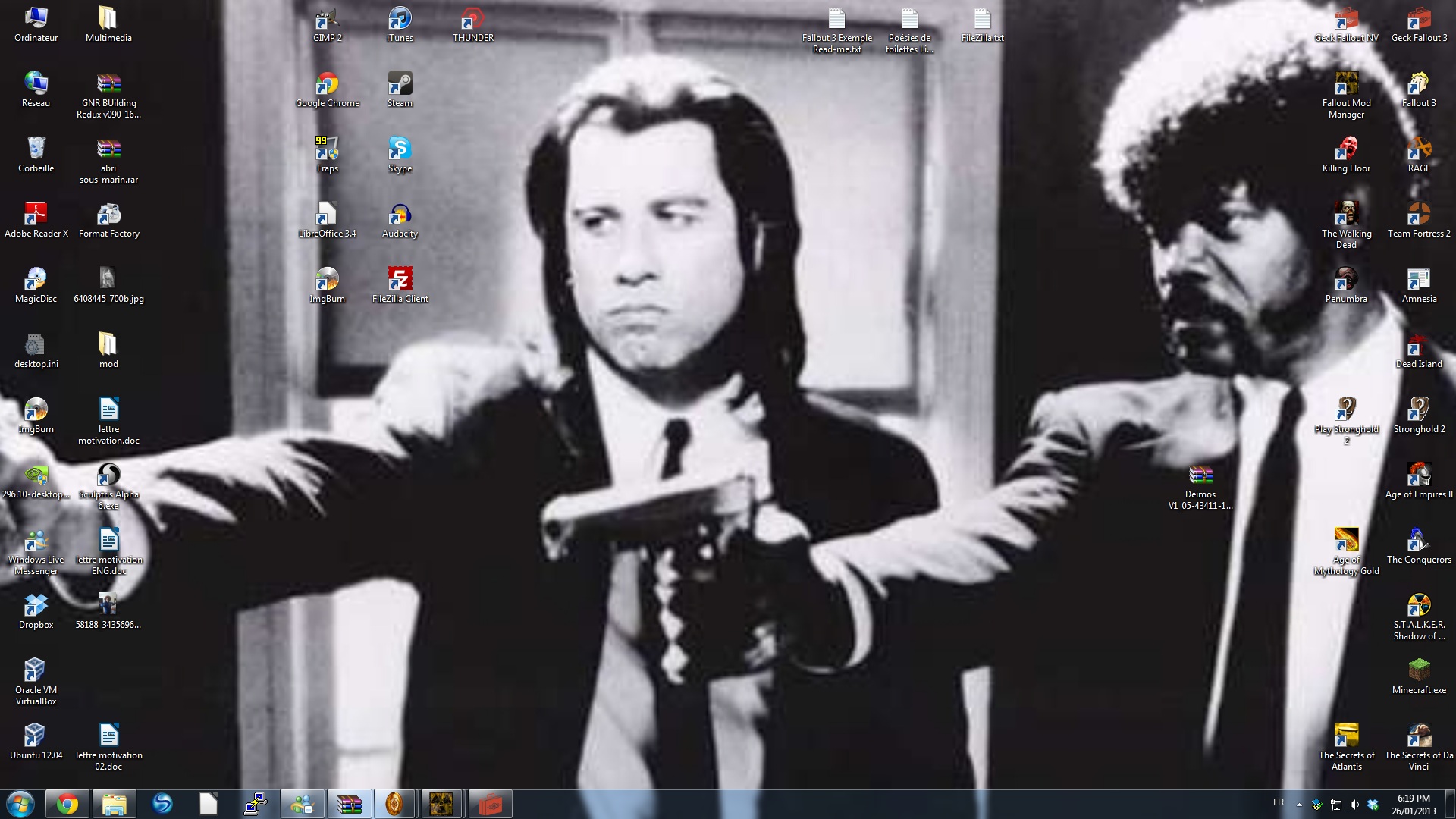Open The Secrets of Da Vinci shortcut
Screen dimensions: 1456x819
click(x=1419, y=747)
